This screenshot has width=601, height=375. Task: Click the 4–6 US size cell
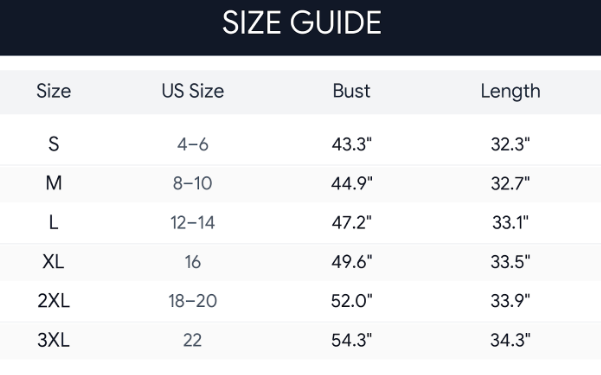(193, 145)
